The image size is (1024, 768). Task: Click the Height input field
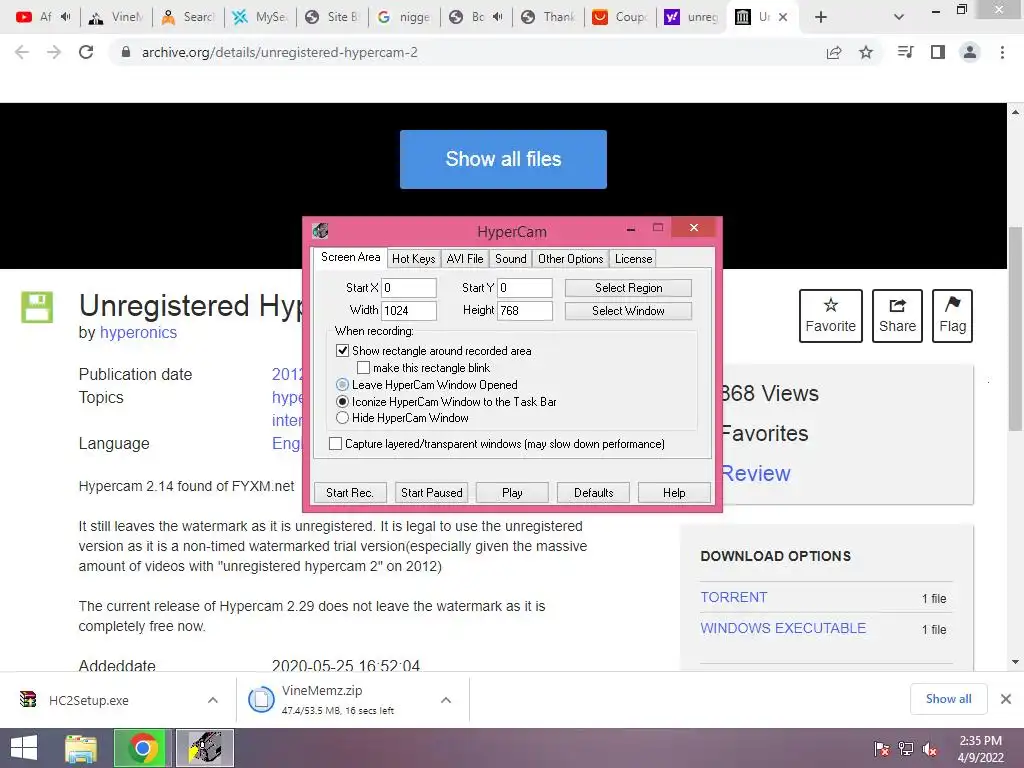pos(525,311)
